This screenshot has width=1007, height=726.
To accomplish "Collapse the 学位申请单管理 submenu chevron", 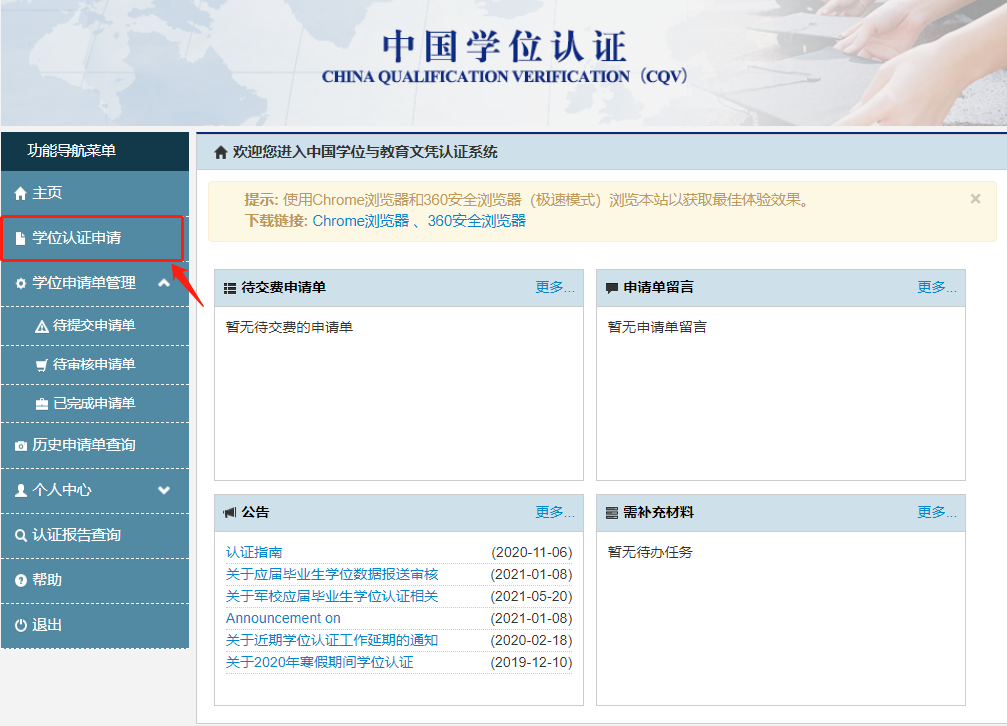I will click(164, 283).
